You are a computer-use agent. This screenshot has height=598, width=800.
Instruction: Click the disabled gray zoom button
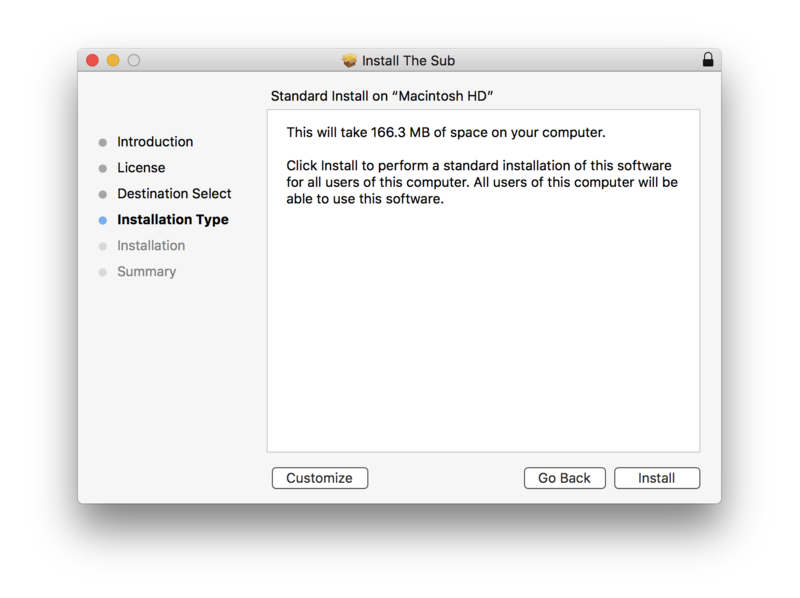pyautogui.click(x=134, y=61)
